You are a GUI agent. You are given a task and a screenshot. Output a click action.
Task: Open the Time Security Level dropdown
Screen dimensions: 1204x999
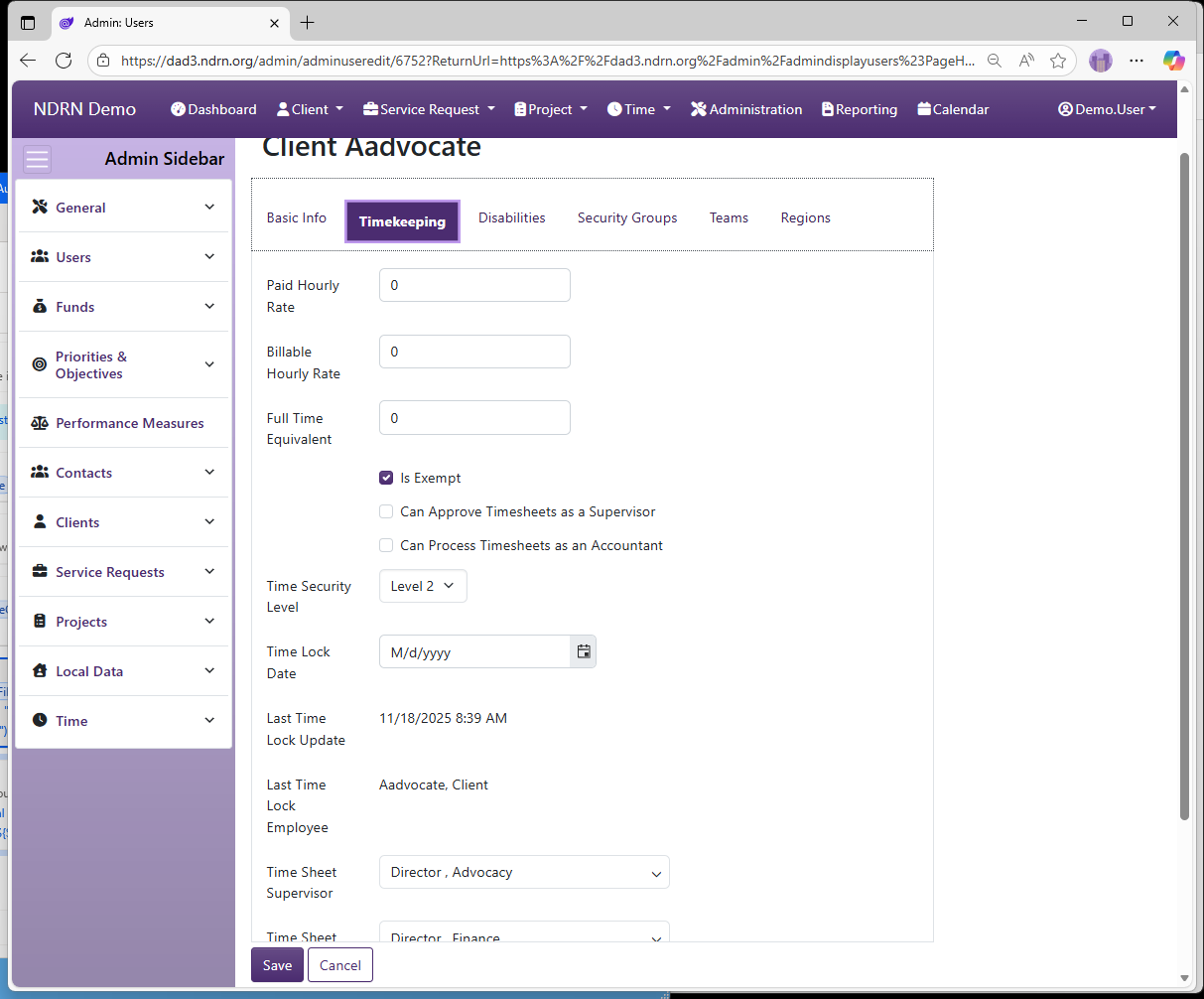click(x=423, y=586)
